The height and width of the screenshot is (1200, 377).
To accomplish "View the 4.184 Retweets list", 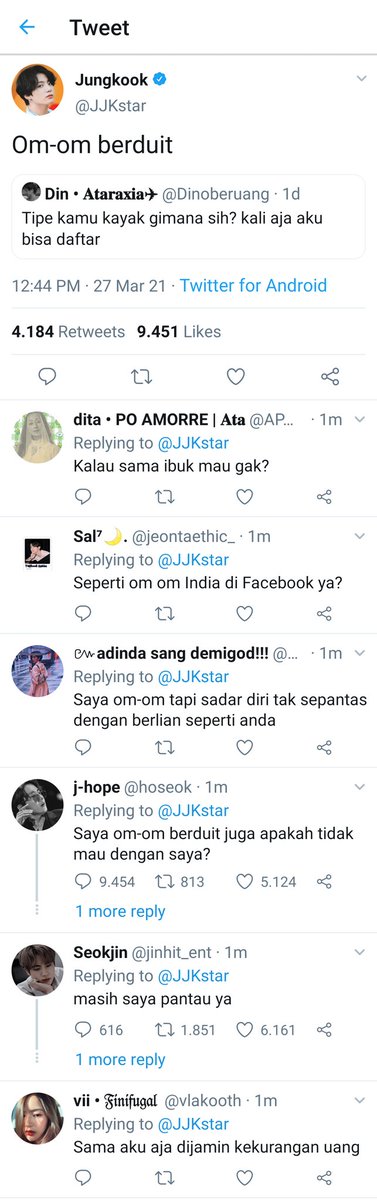I will click(x=68, y=331).
